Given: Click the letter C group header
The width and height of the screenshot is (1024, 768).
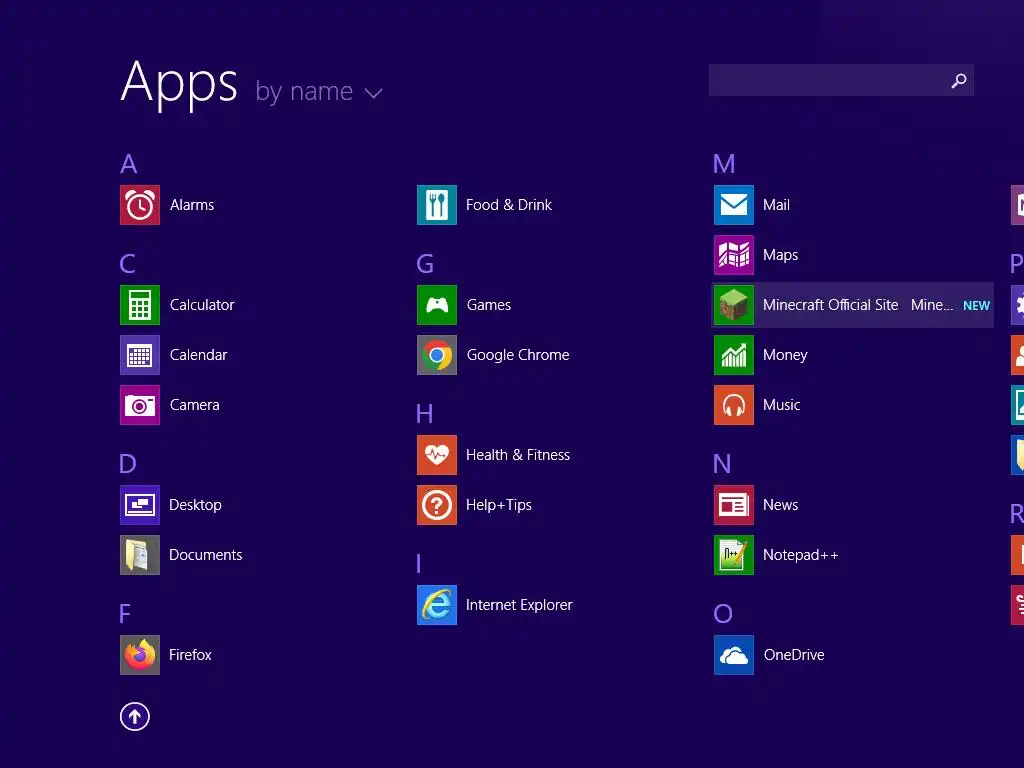Looking at the screenshot, I should pyautogui.click(x=128, y=264).
